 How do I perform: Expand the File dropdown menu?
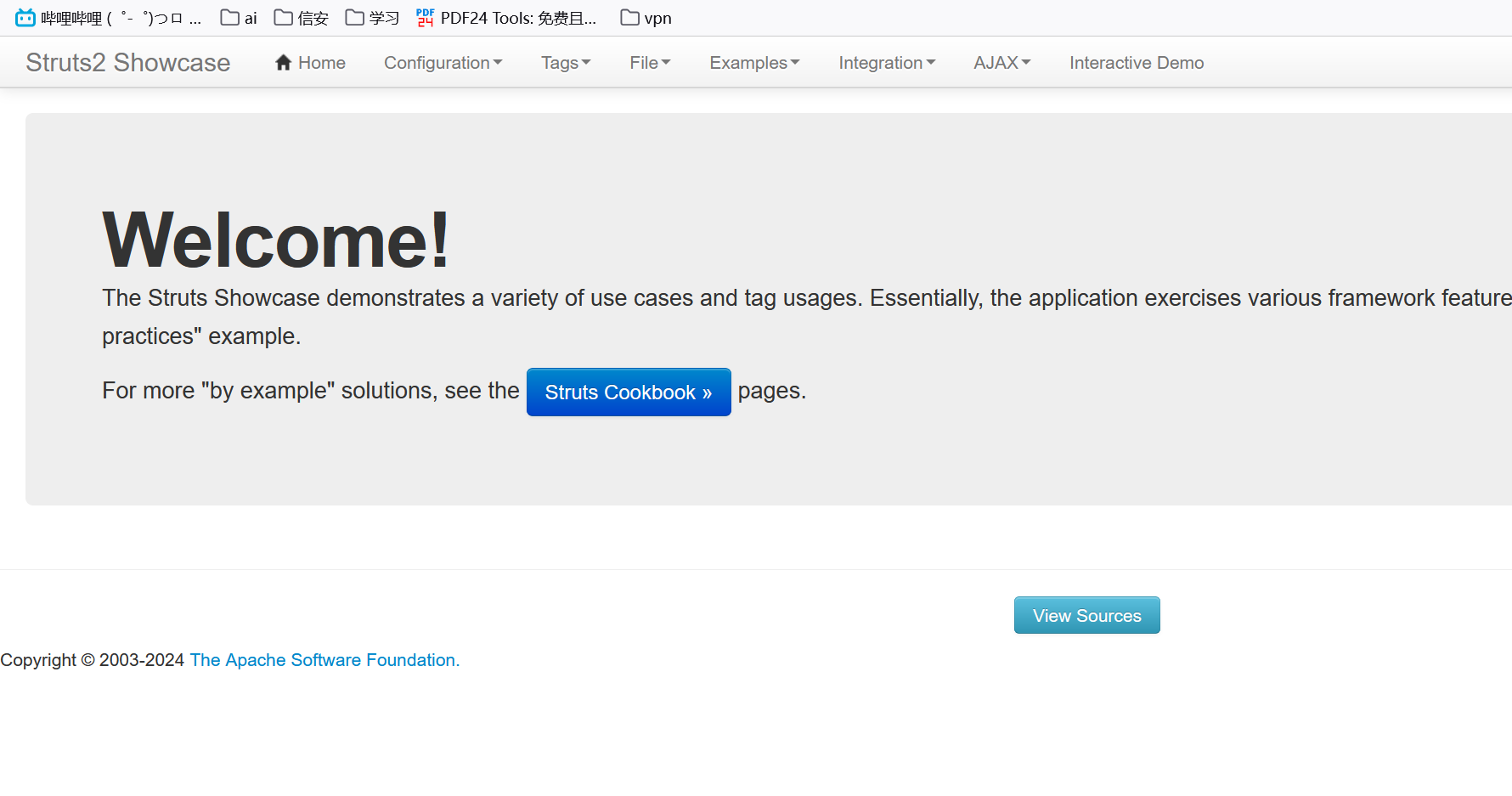[x=650, y=63]
